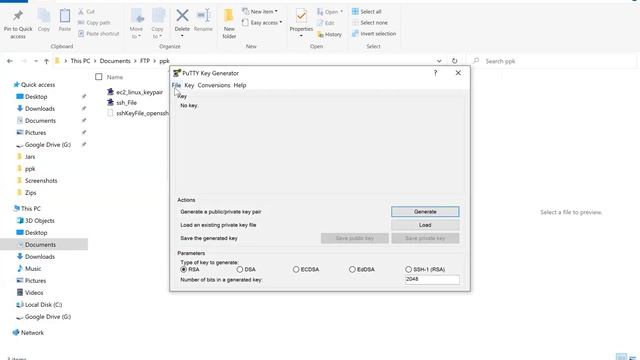
Task: Click the Name column header
Action: [x=115, y=77]
